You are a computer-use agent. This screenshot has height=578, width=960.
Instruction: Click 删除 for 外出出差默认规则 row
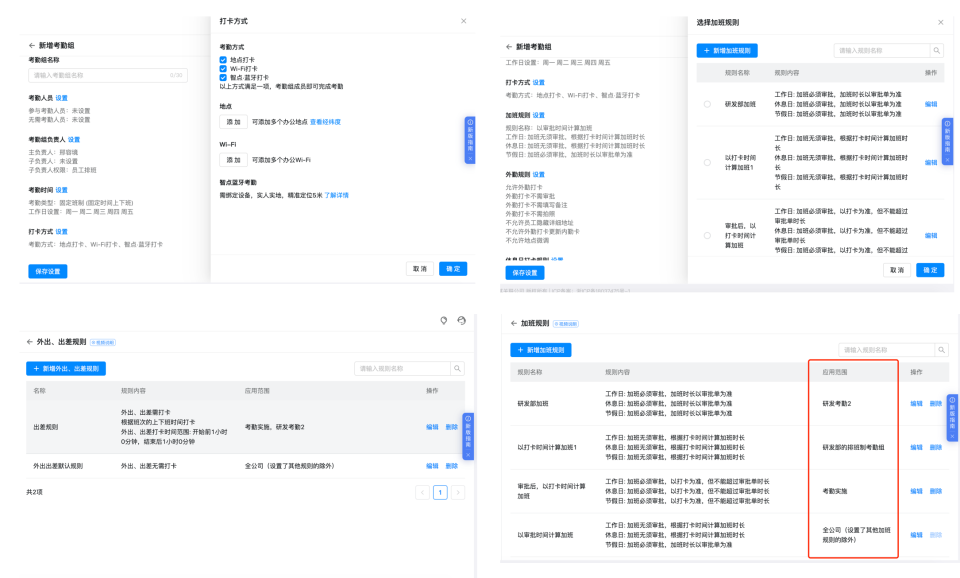(452, 466)
